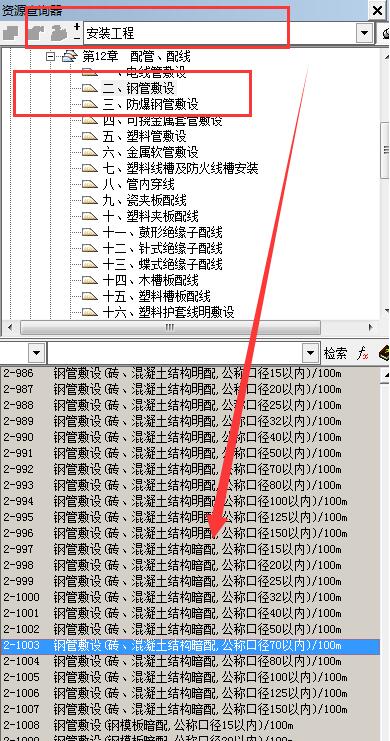
Task: Click the fx formula icon beside 检索
Action: [363, 353]
